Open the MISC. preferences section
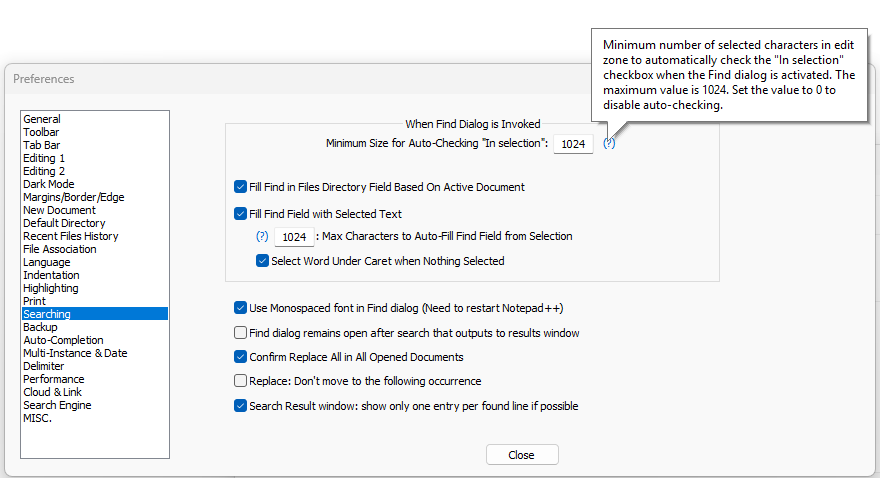The image size is (880, 478). 37,418
